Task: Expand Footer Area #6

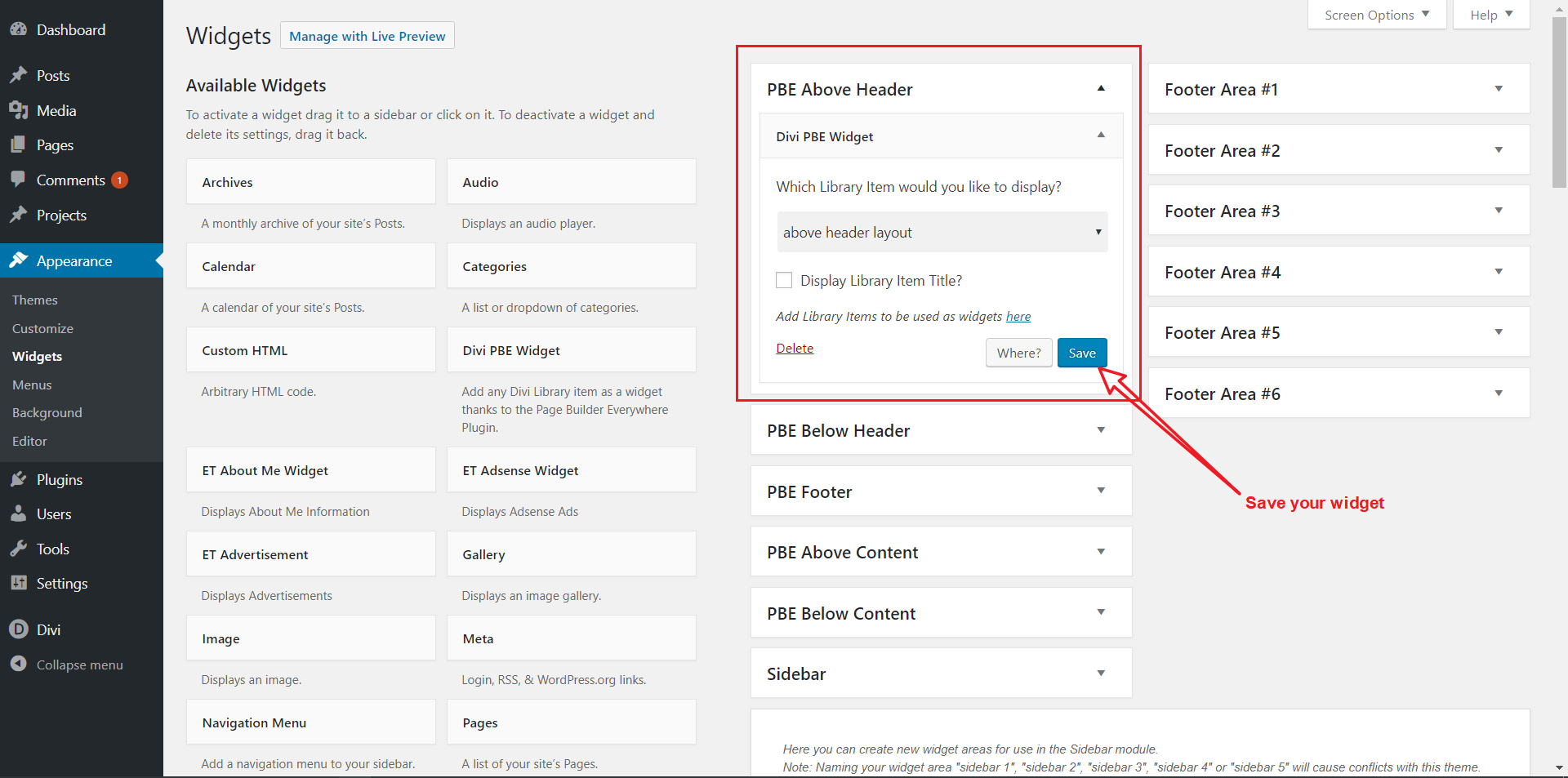Action: point(1499,393)
